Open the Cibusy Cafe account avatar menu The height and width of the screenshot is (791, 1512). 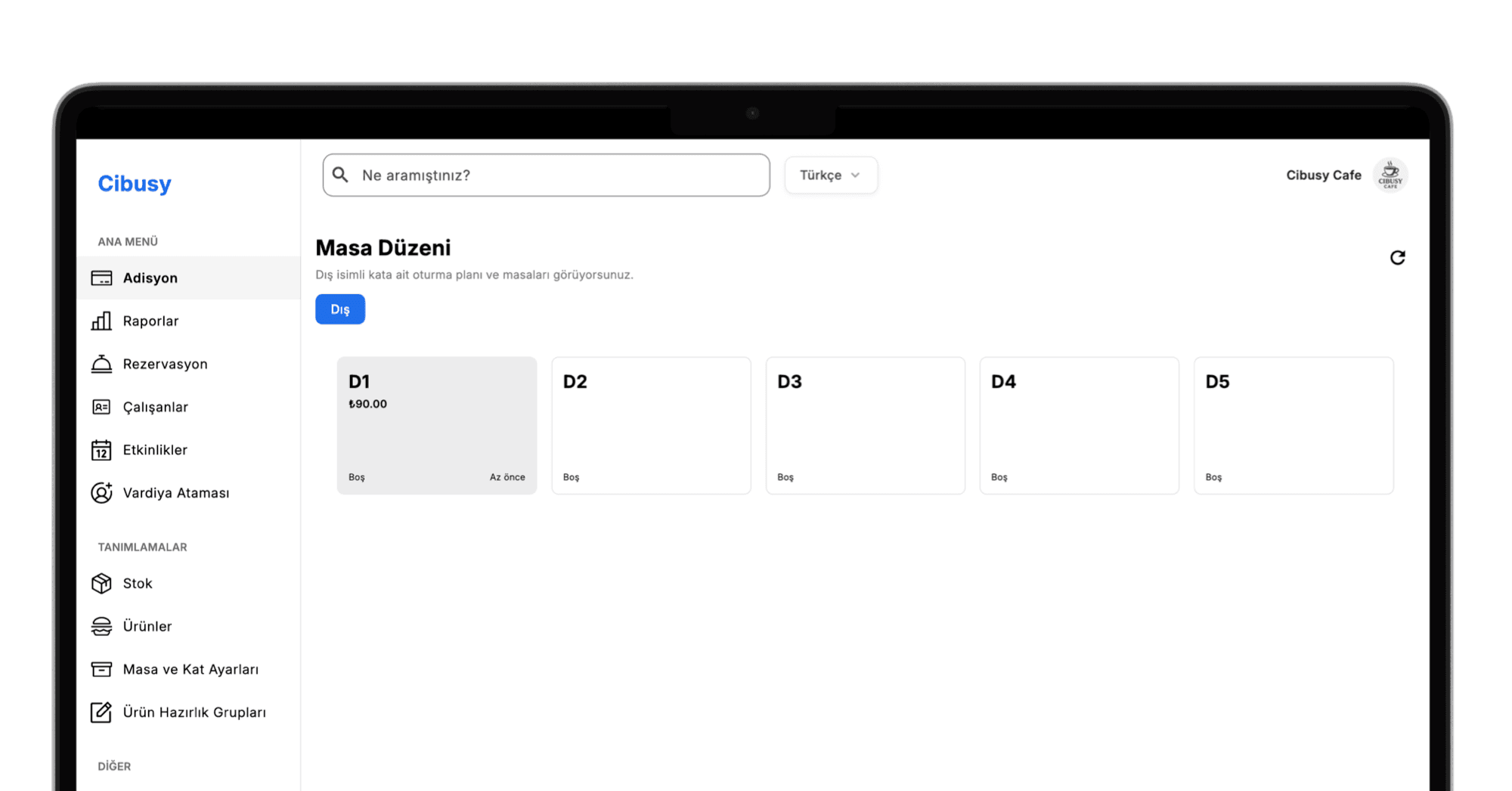[x=1390, y=175]
